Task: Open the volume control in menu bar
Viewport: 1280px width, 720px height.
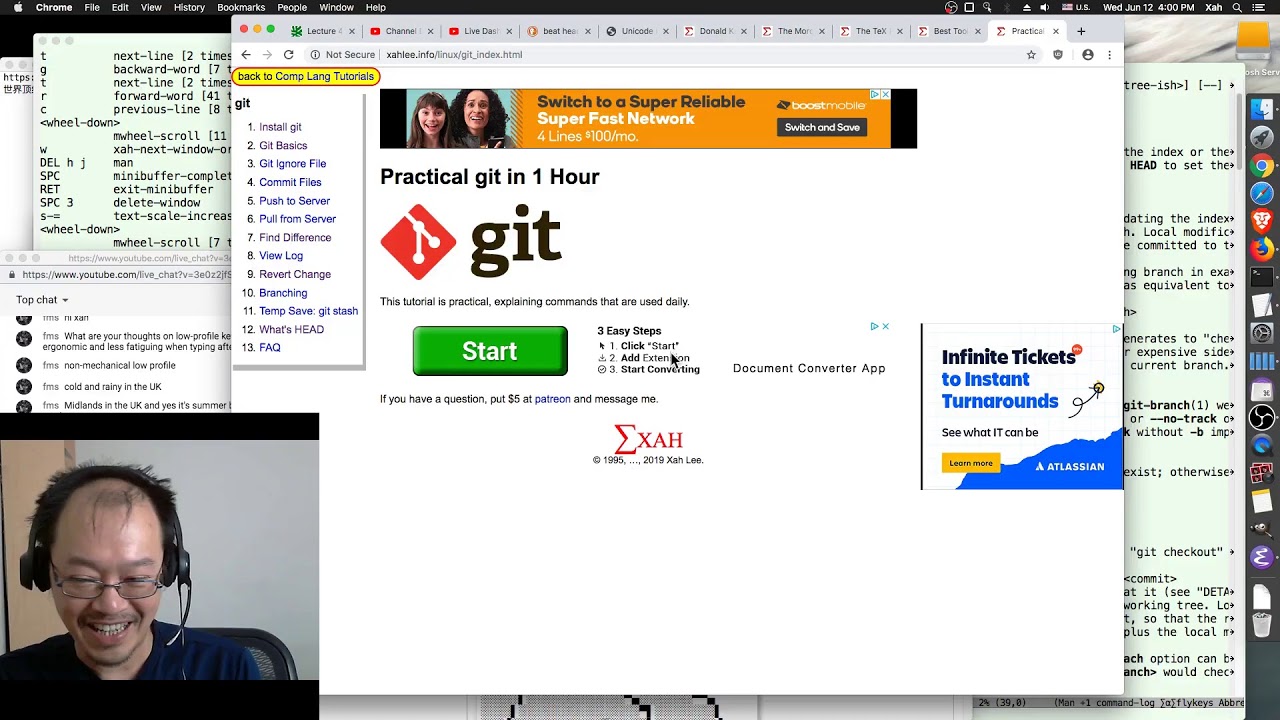Action: point(1044,7)
